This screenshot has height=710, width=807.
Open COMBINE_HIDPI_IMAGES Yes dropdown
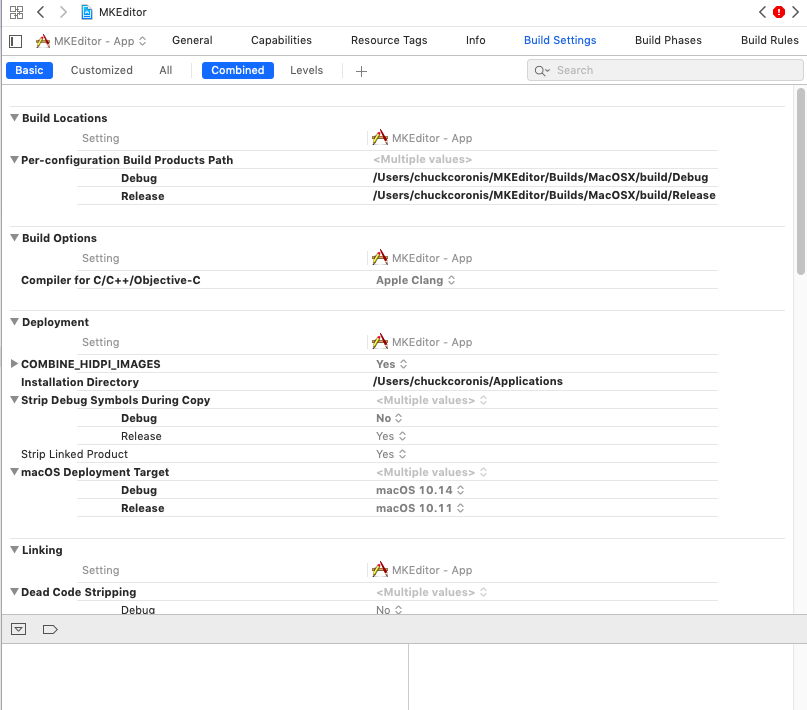pos(392,364)
